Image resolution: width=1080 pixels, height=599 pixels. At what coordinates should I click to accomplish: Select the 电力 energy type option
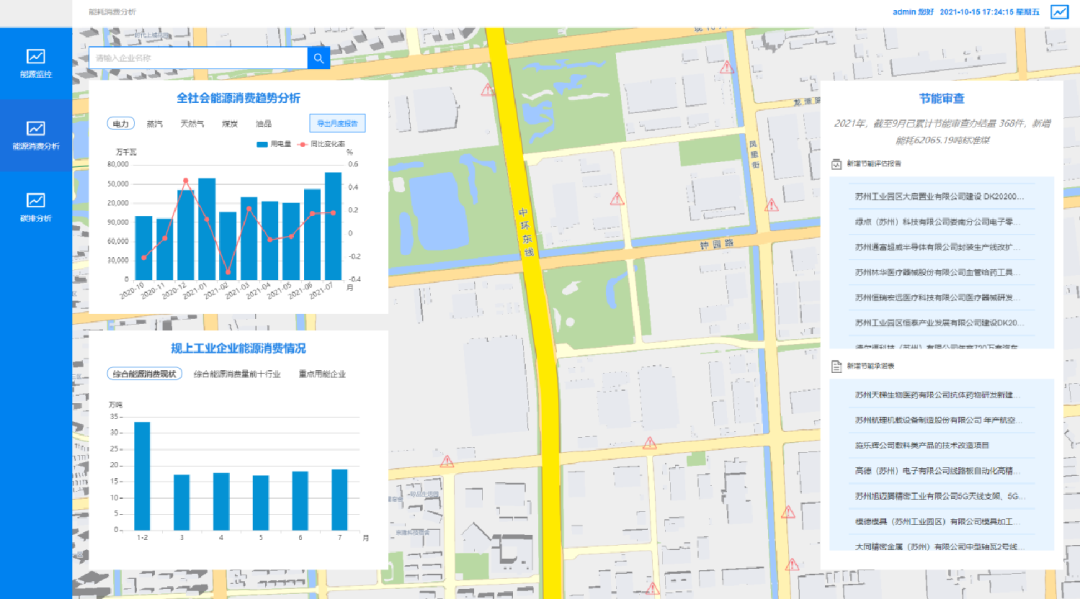[x=120, y=124]
